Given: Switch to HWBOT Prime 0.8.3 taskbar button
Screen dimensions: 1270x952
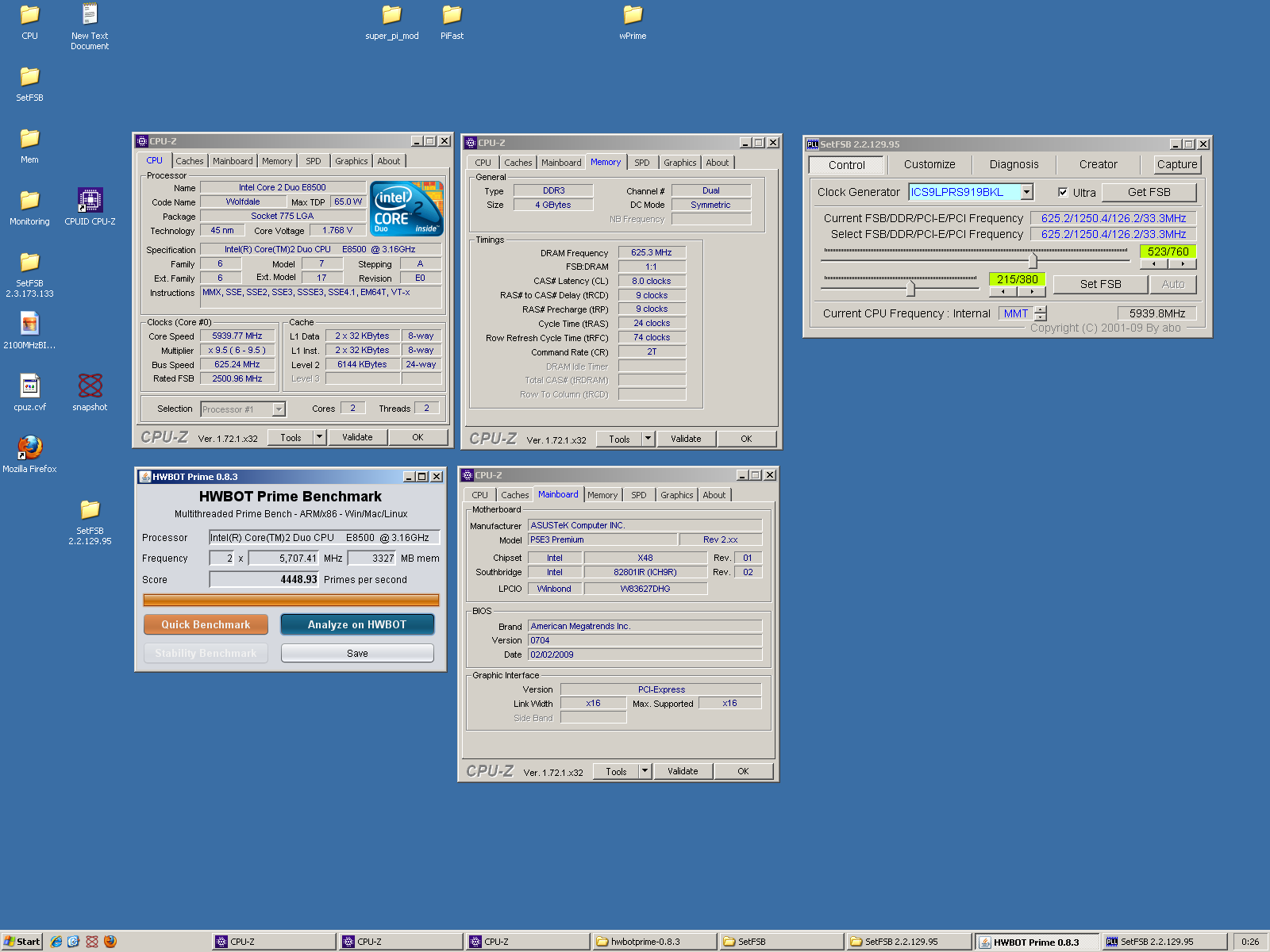Looking at the screenshot, I should tap(1037, 942).
